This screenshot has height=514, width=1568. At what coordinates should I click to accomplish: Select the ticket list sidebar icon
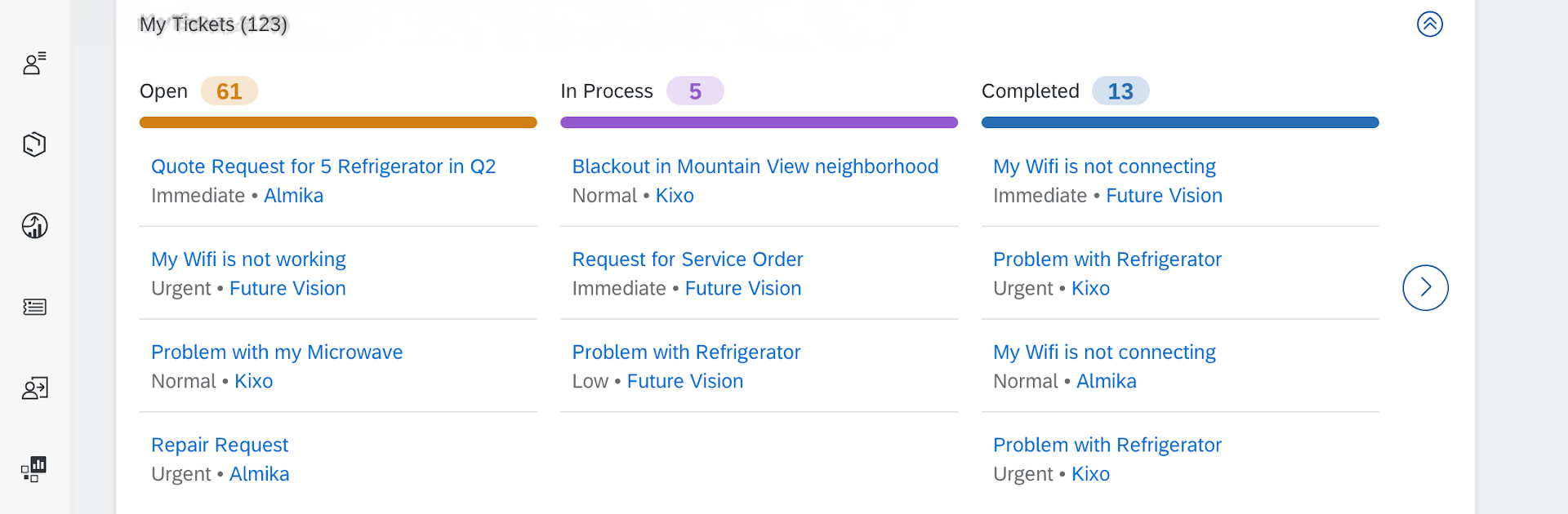click(34, 307)
